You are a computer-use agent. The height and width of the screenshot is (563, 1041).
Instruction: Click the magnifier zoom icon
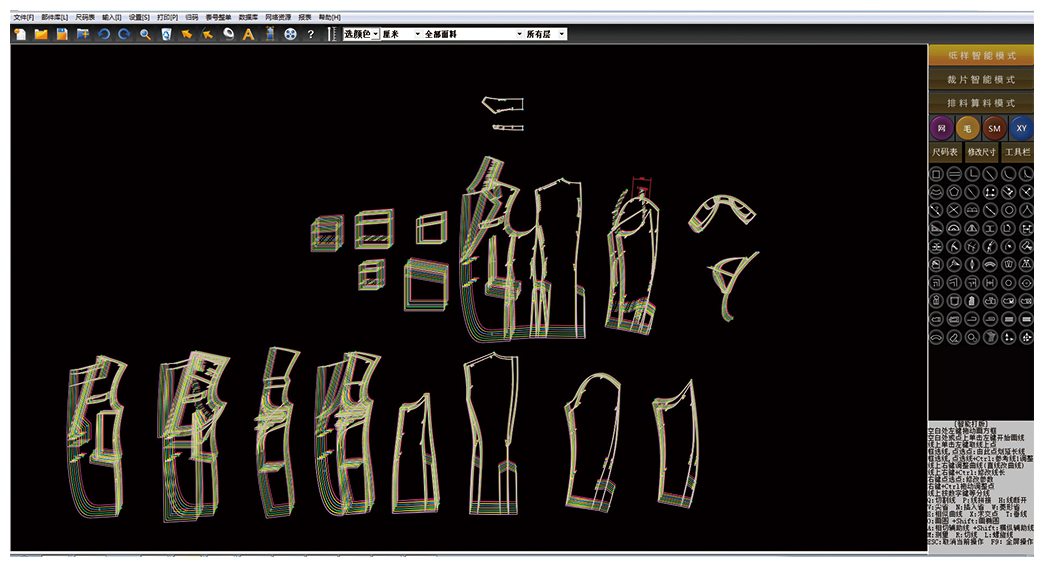tap(145, 34)
